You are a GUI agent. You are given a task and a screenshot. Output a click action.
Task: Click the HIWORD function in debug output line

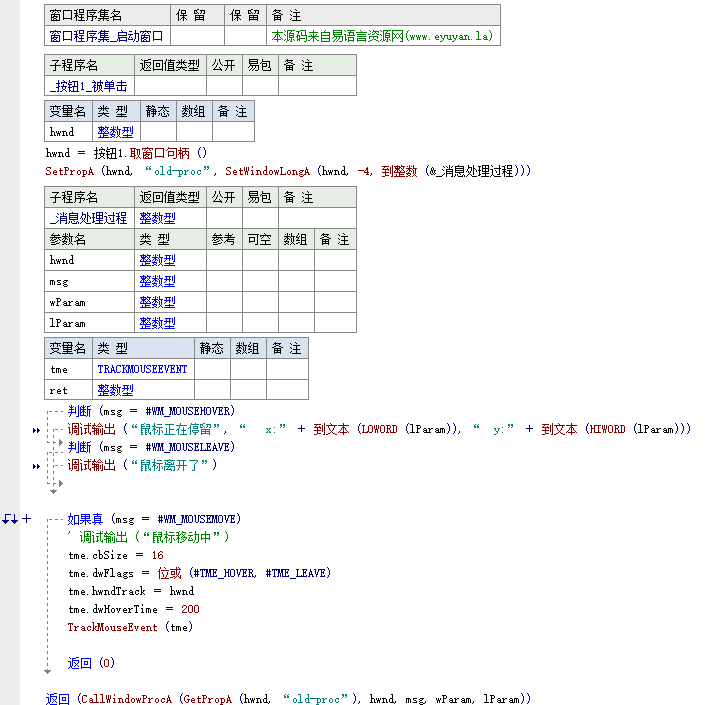[x=607, y=429]
